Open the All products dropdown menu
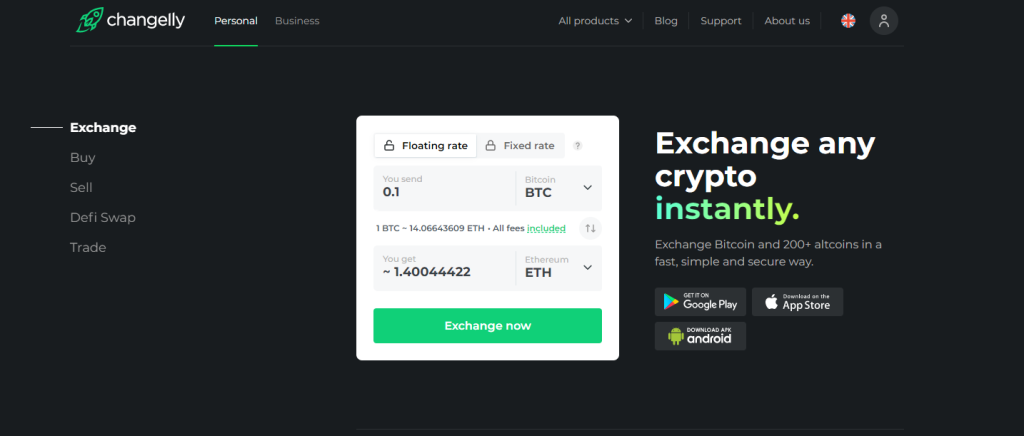This screenshot has width=1024, height=436. click(595, 21)
